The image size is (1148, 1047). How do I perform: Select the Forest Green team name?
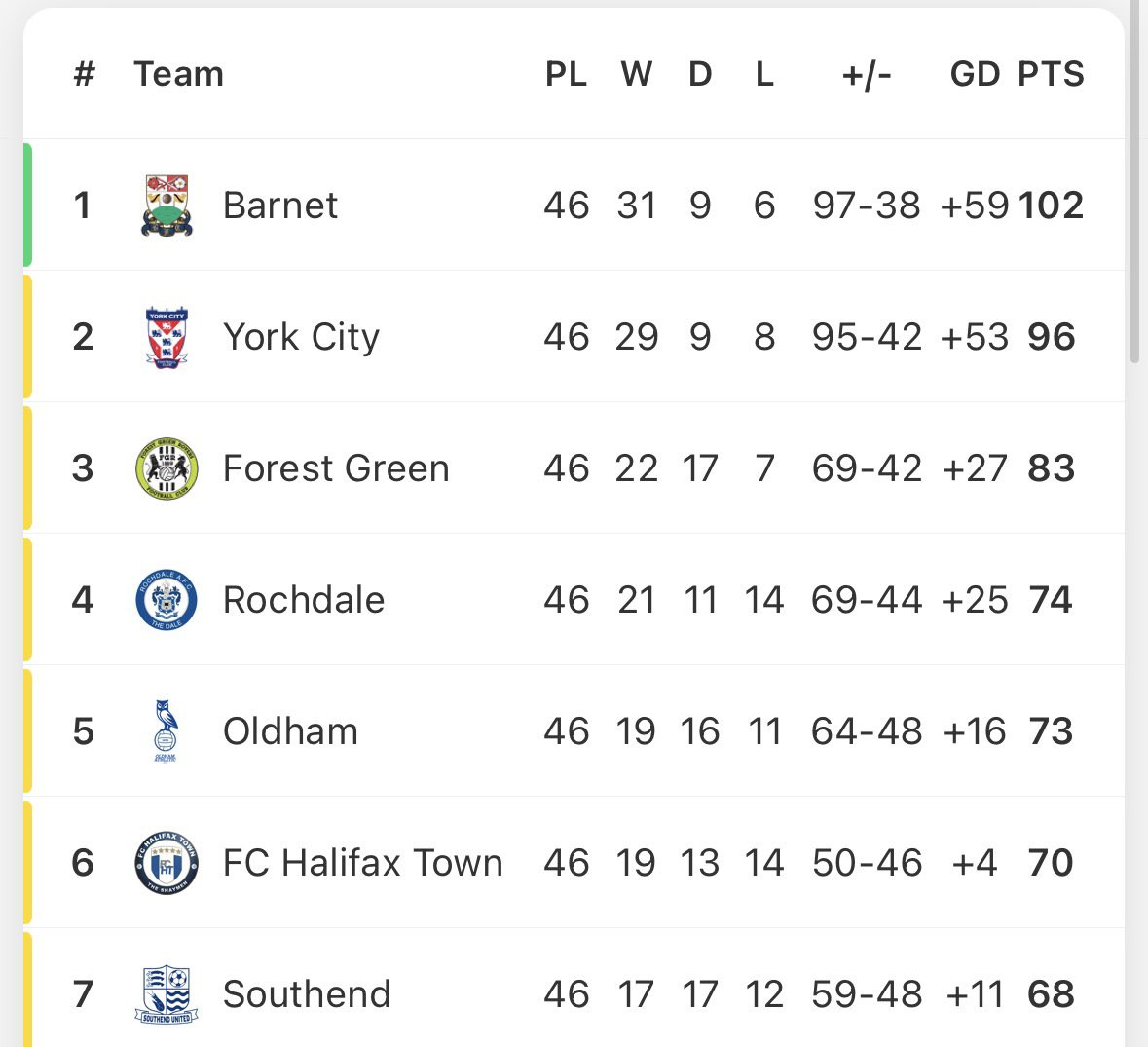click(x=336, y=468)
